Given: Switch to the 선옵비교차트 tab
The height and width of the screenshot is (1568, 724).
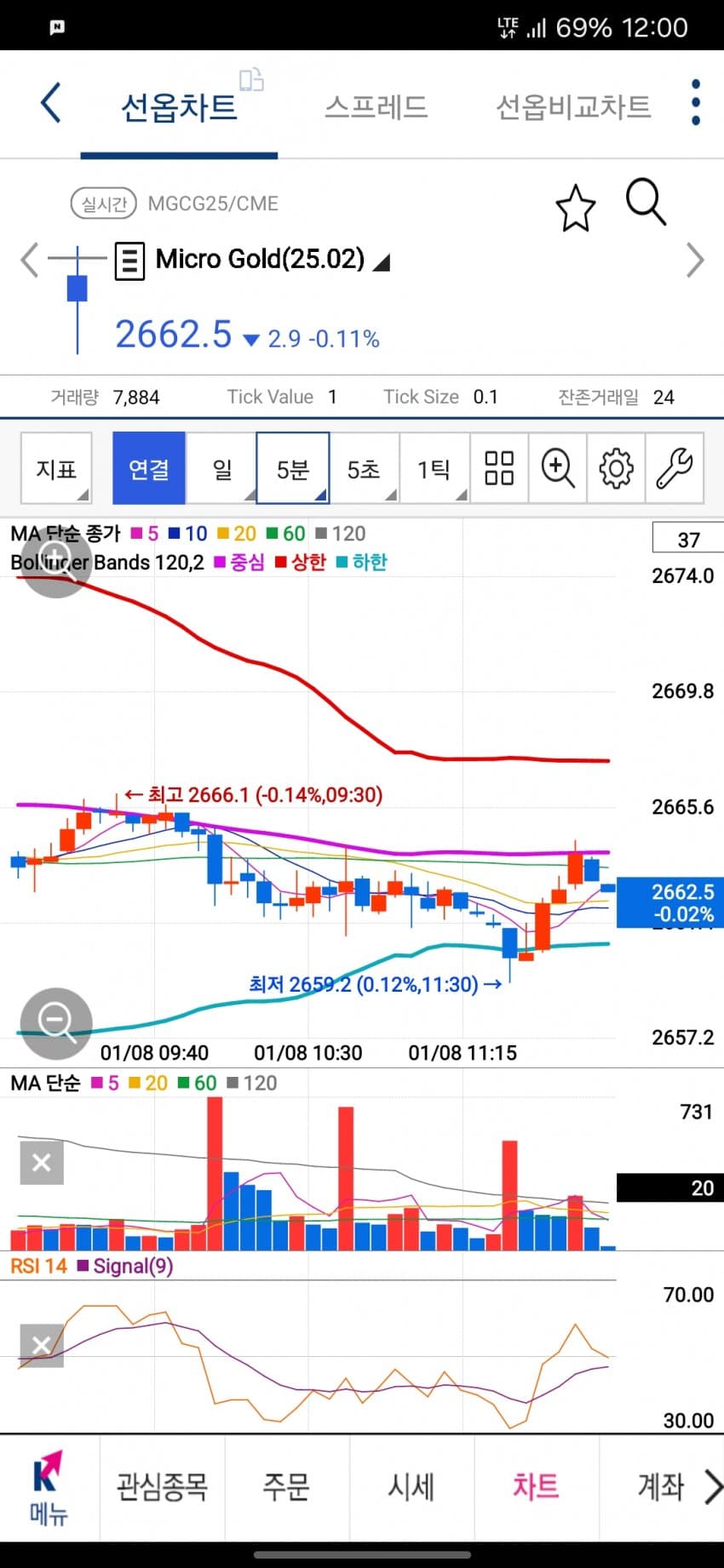Looking at the screenshot, I should pyautogui.click(x=573, y=106).
